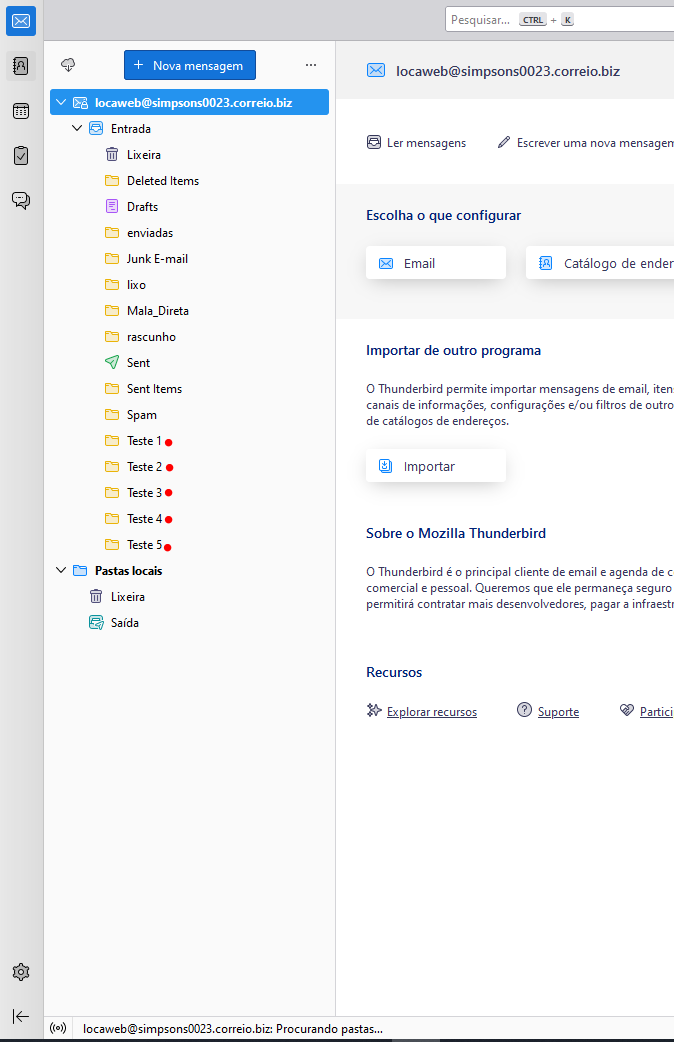674x1042 pixels.
Task: Click Nova mensagem button
Action: pyautogui.click(x=189, y=65)
